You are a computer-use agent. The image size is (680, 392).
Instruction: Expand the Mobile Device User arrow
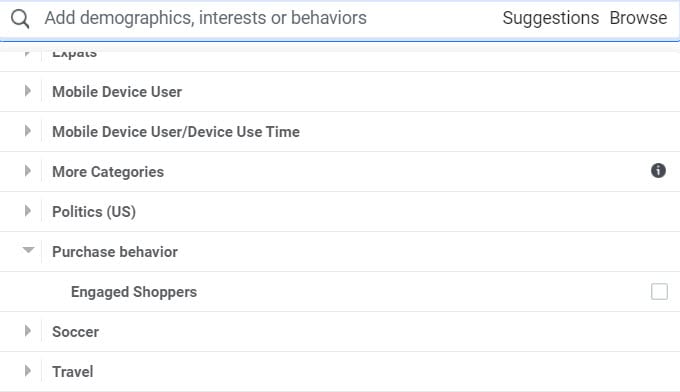pyautogui.click(x=28, y=91)
